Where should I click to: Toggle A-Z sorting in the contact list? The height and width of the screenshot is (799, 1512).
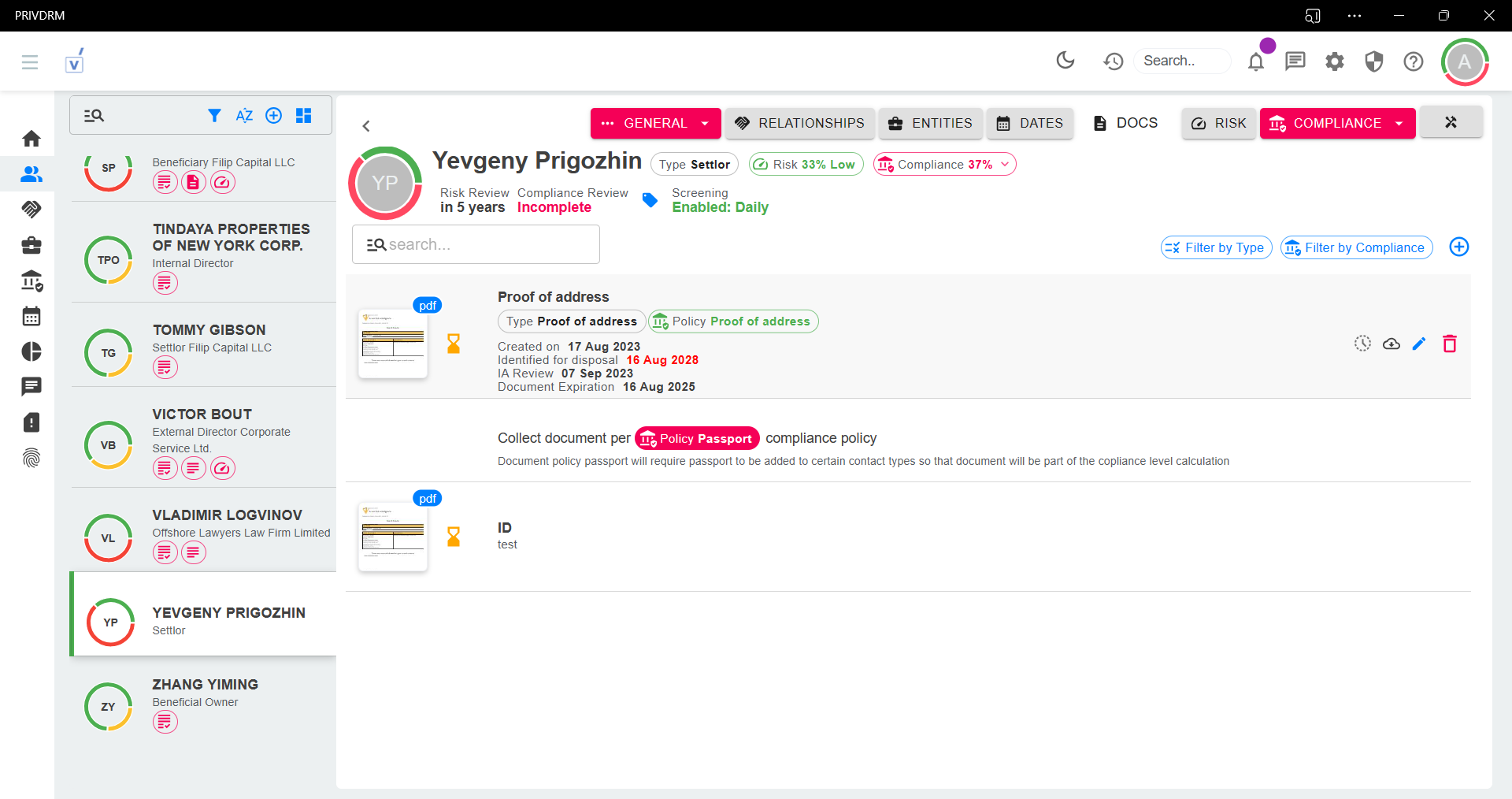(x=244, y=116)
